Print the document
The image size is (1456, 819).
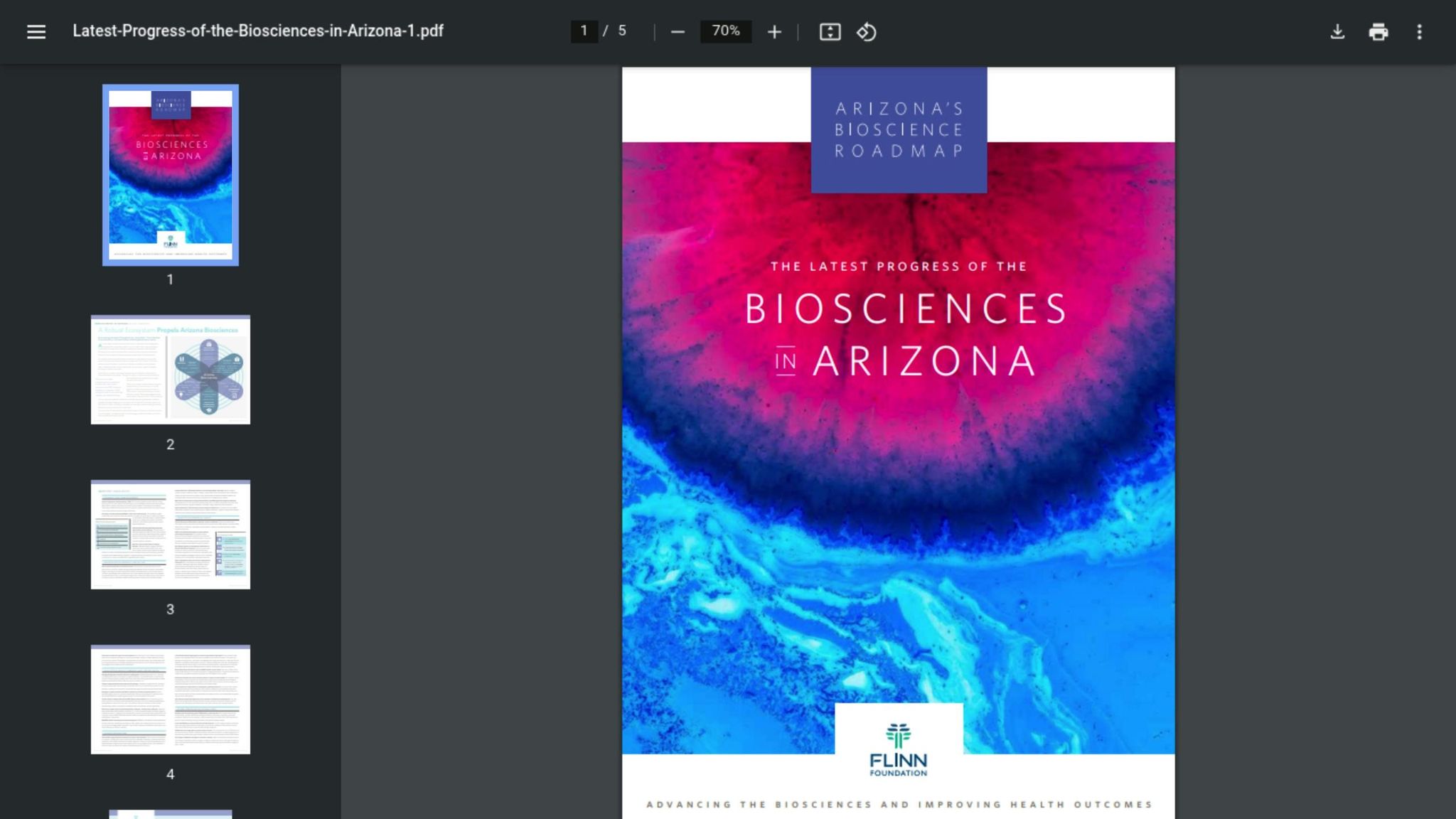(x=1378, y=32)
